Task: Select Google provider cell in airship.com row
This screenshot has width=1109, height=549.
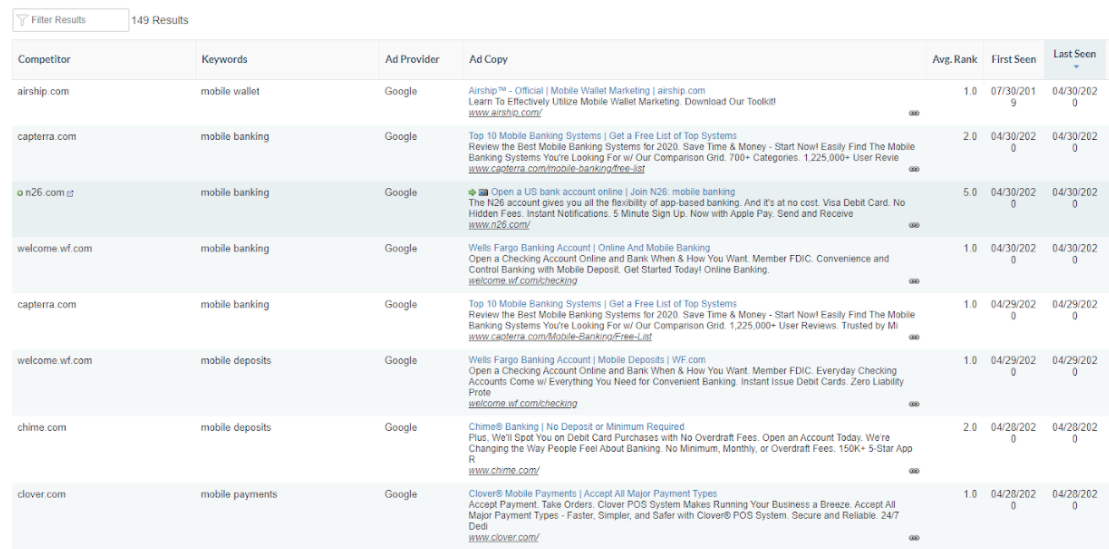Action: click(x=400, y=91)
